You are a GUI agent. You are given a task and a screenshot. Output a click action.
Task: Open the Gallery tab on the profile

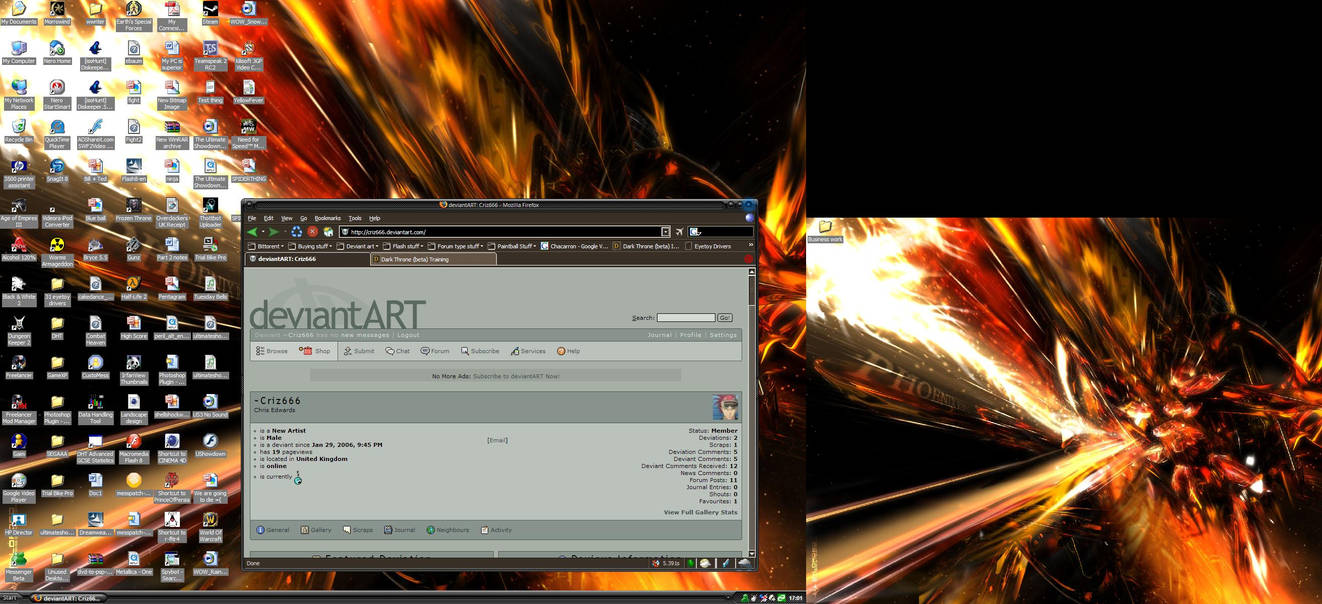316,530
